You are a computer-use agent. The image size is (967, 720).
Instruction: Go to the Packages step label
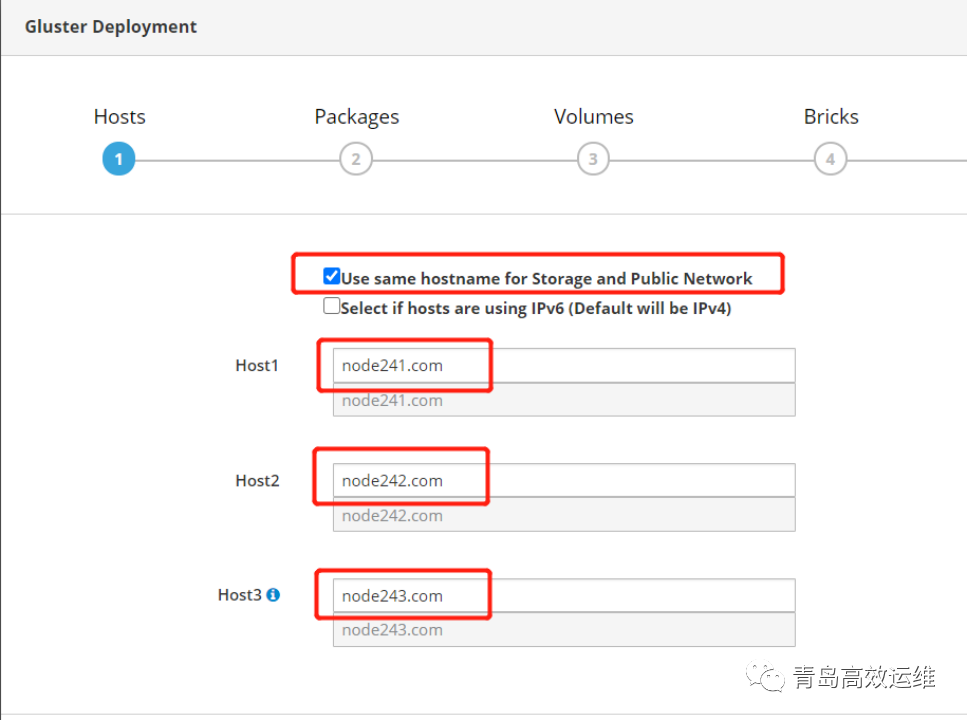coord(356,117)
